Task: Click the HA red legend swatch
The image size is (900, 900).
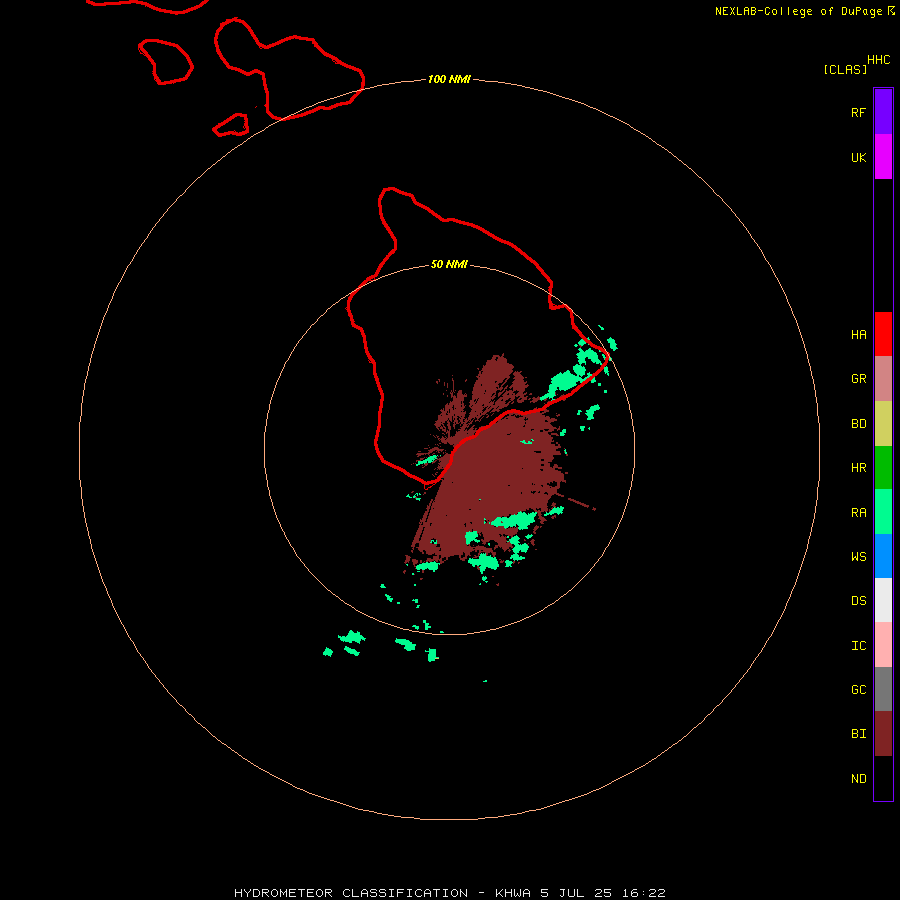Action: click(883, 334)
